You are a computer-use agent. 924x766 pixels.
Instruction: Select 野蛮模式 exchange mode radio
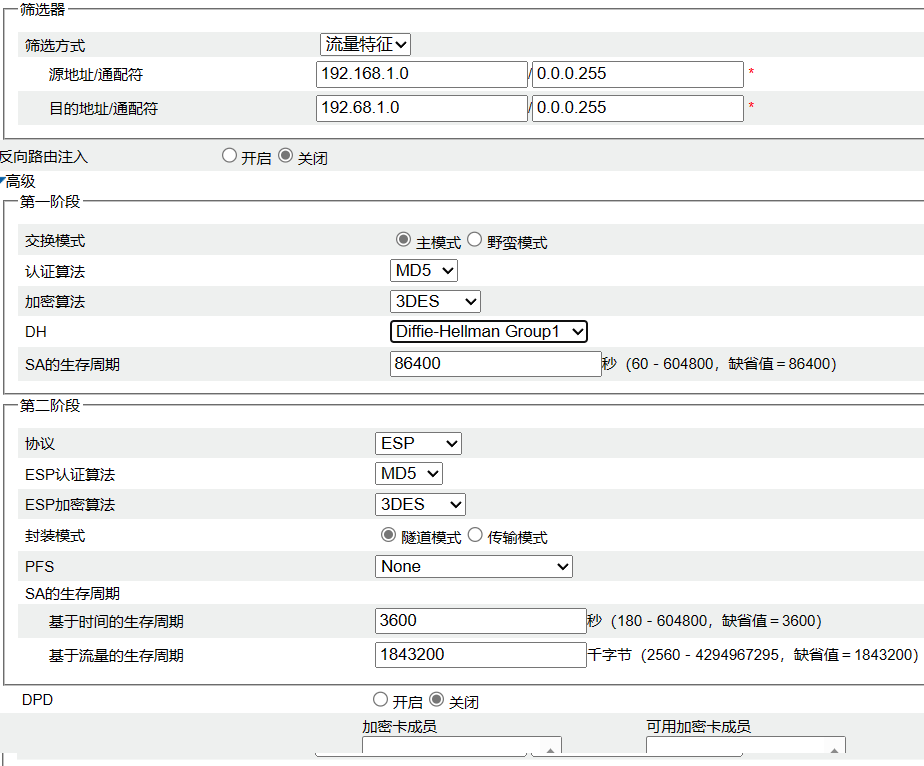point(474,239)
